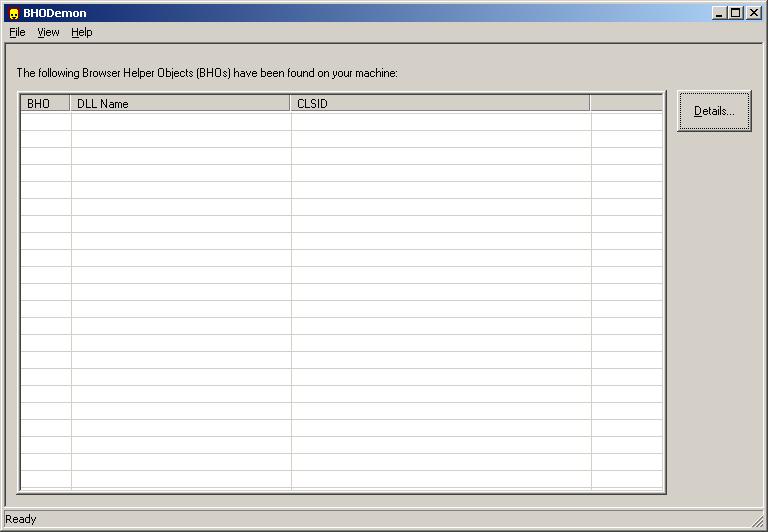Click the BHODemon title bar icon
This screenshot has width=768, height=532.
click(x=14, y=13)
